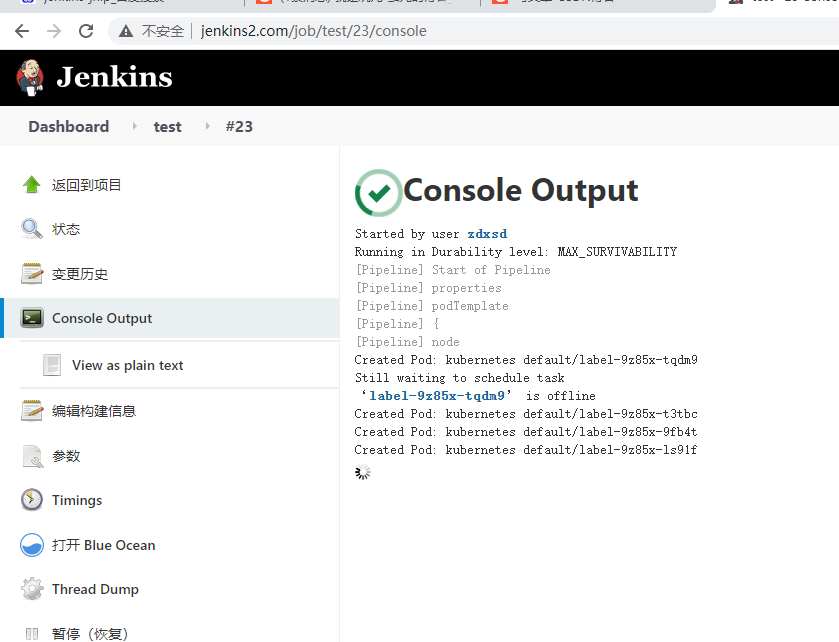Click the Jenkins title text in header
The image size is (839, 642).
[x=115, y=77]
